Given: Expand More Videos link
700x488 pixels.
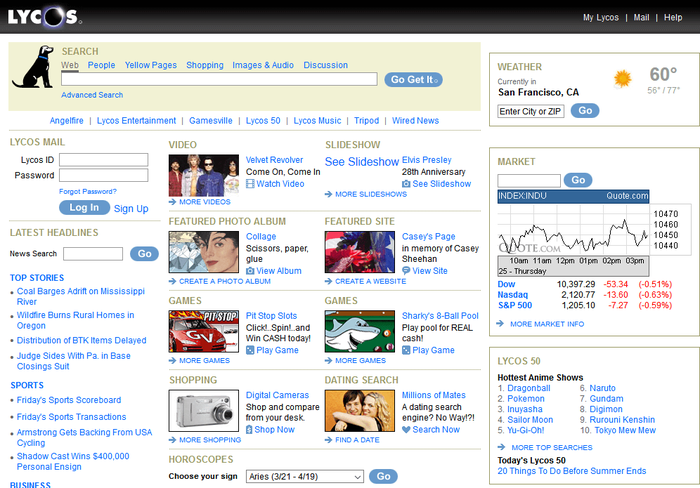Looking at the screenshot, I should tap(204, 202).
